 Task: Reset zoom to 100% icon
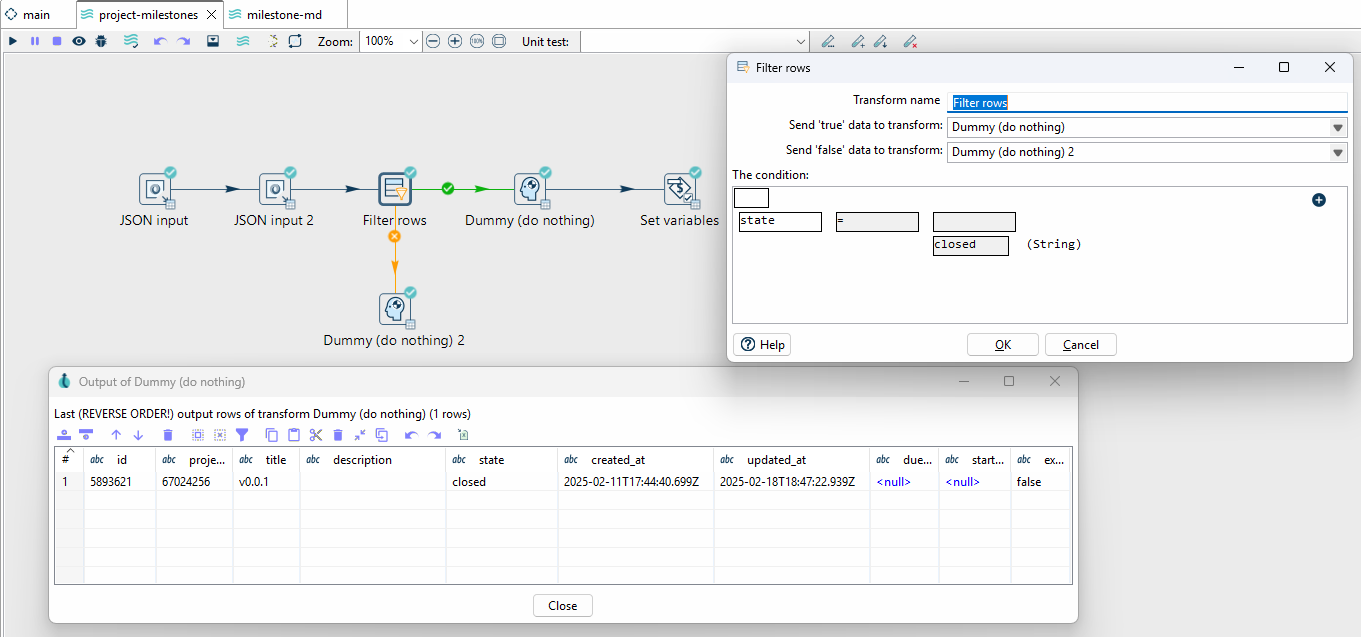pyautogui.click(x=477, y=41)
